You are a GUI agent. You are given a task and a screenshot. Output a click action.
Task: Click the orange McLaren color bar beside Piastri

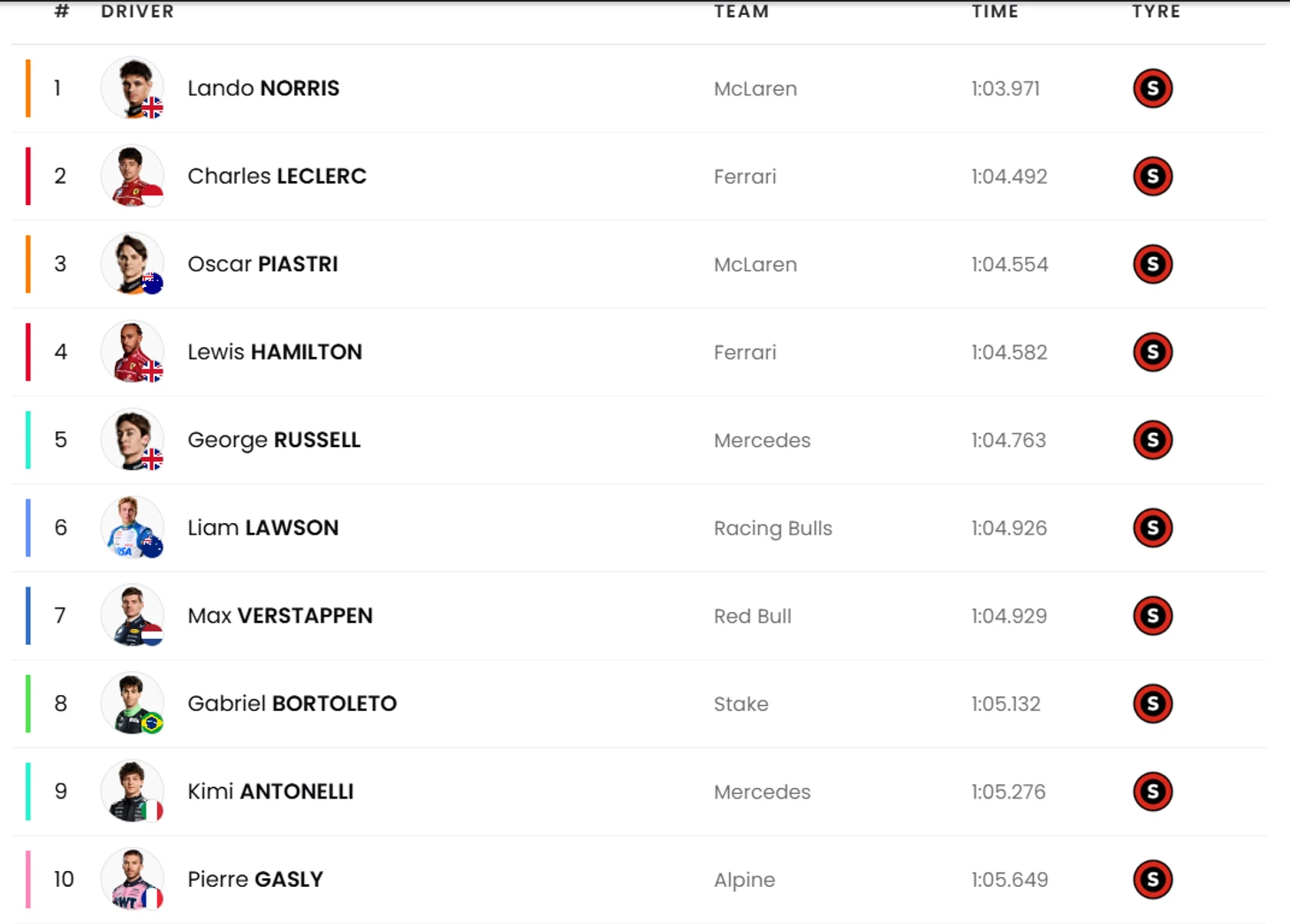coord(28,264)
